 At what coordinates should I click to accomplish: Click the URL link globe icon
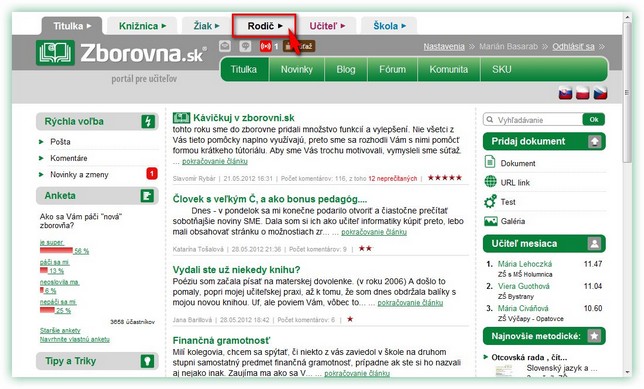[x=490, y=182]
